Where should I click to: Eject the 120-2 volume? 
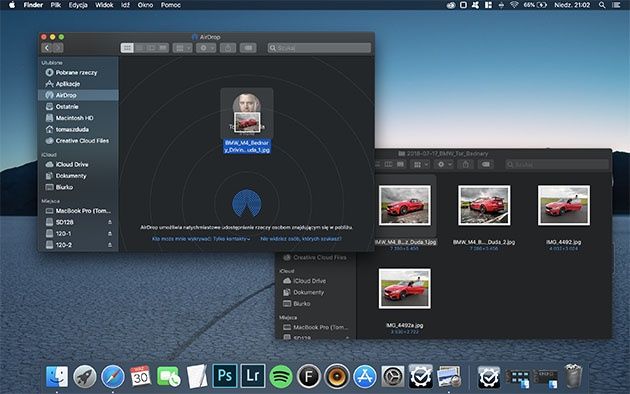pyautogui.click(x=110, y=245)
